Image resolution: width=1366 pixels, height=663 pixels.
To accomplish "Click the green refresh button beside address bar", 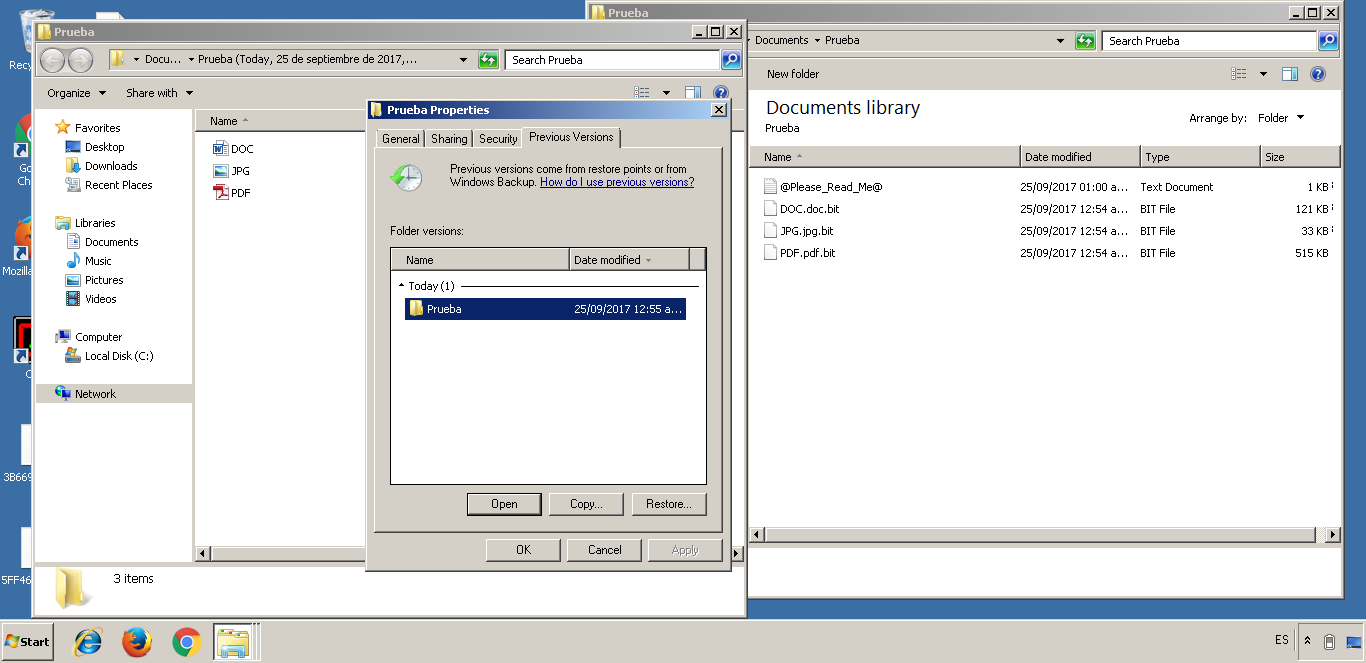I will pyautogui.click(x=488, y=60).
